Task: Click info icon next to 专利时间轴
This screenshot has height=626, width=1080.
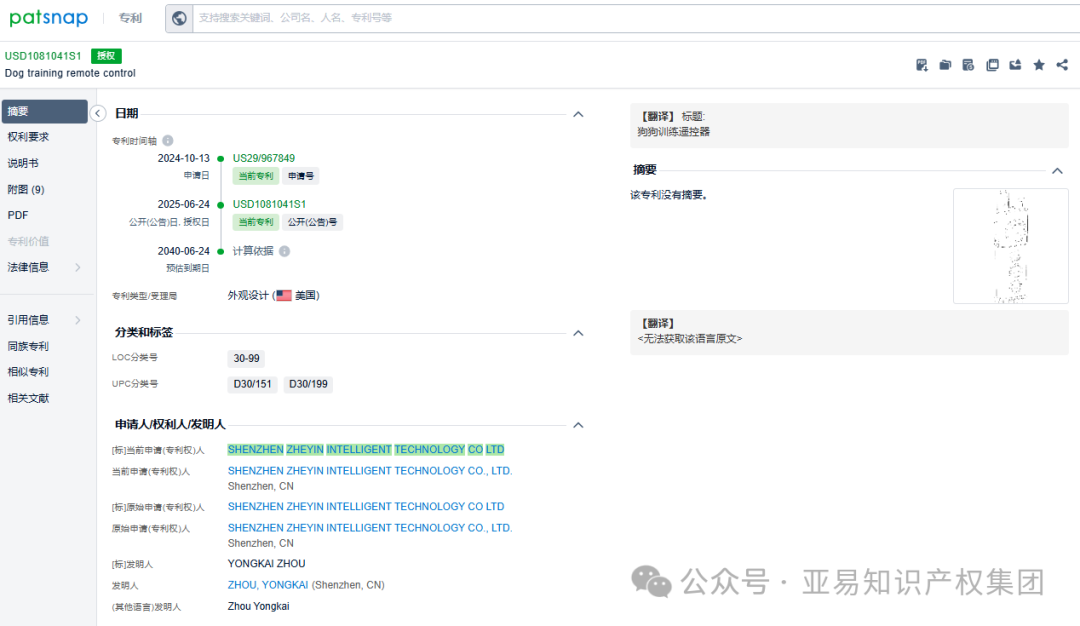Action: [167, 140]
